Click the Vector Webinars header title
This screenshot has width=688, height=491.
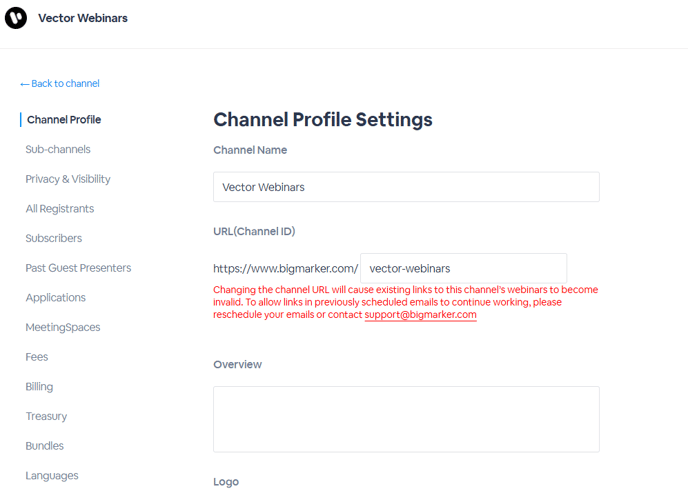[x=82, y=18]
